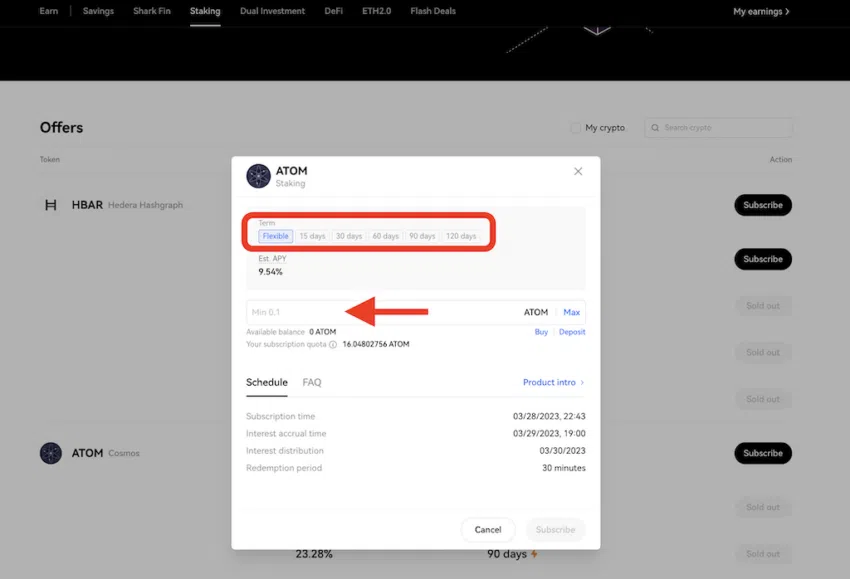Image resolution: width=850 pixels, height=579 pixels.
Task: Click Subscribe in ATOM Cosmos row
Action: pos(763,453)
